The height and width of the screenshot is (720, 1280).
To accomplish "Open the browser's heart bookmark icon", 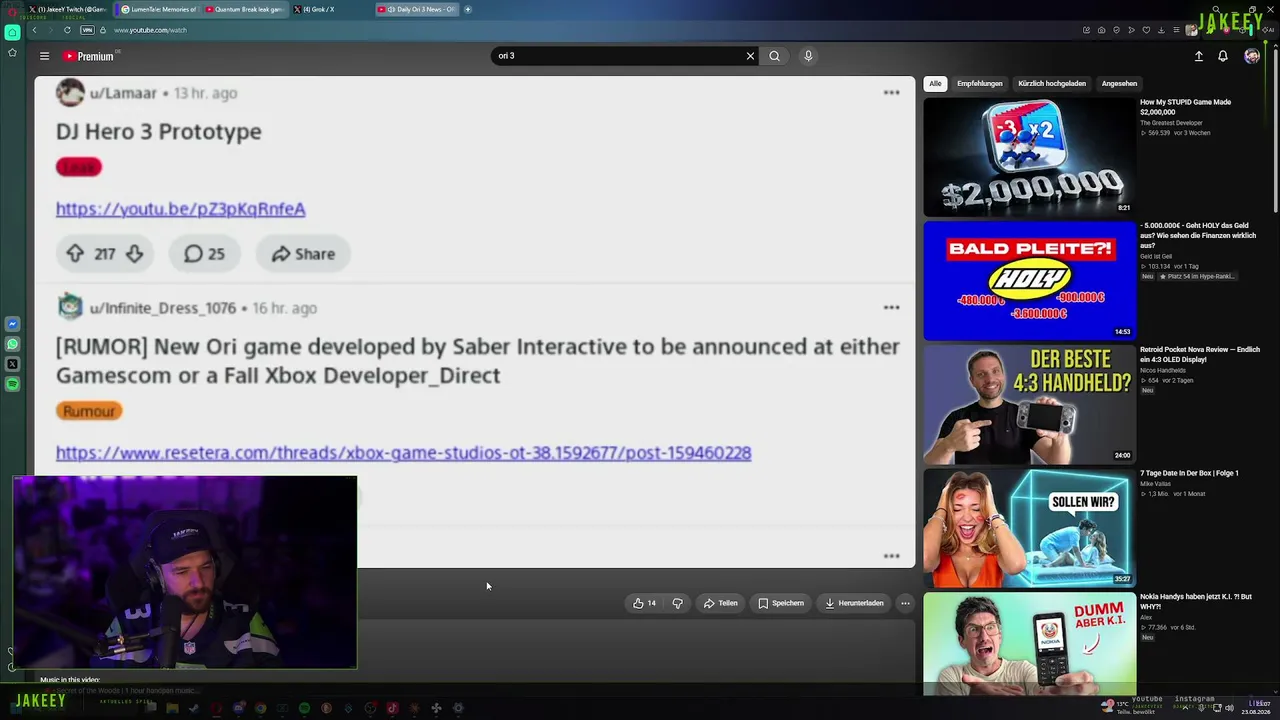I will (1146, 30).
